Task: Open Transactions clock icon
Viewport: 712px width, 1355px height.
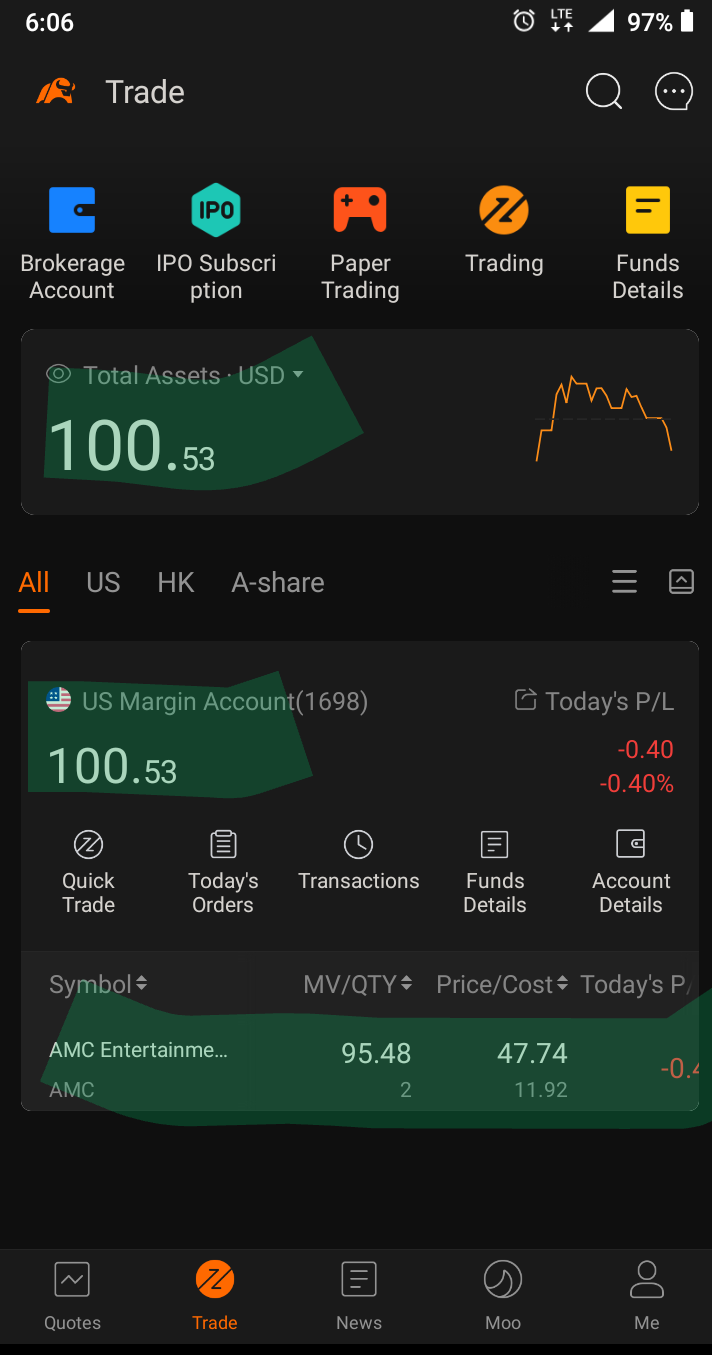Action: (x=358, y=846)
